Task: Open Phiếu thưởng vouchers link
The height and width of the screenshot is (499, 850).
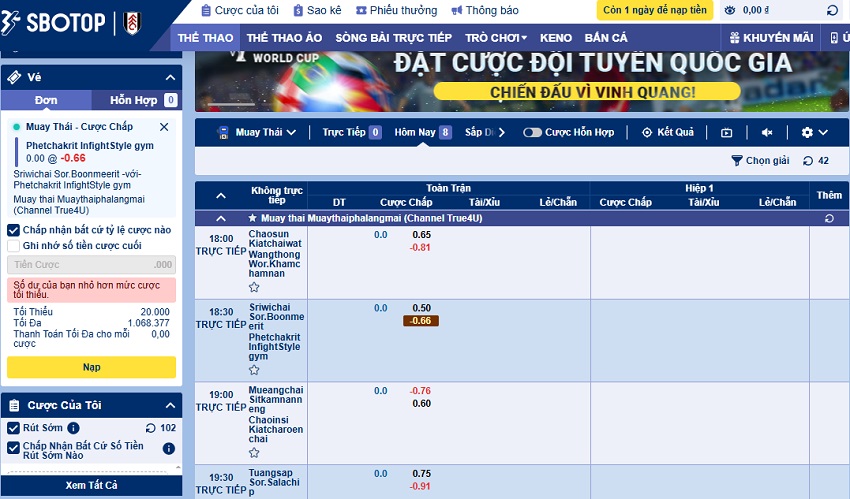Action: (396, 10)
